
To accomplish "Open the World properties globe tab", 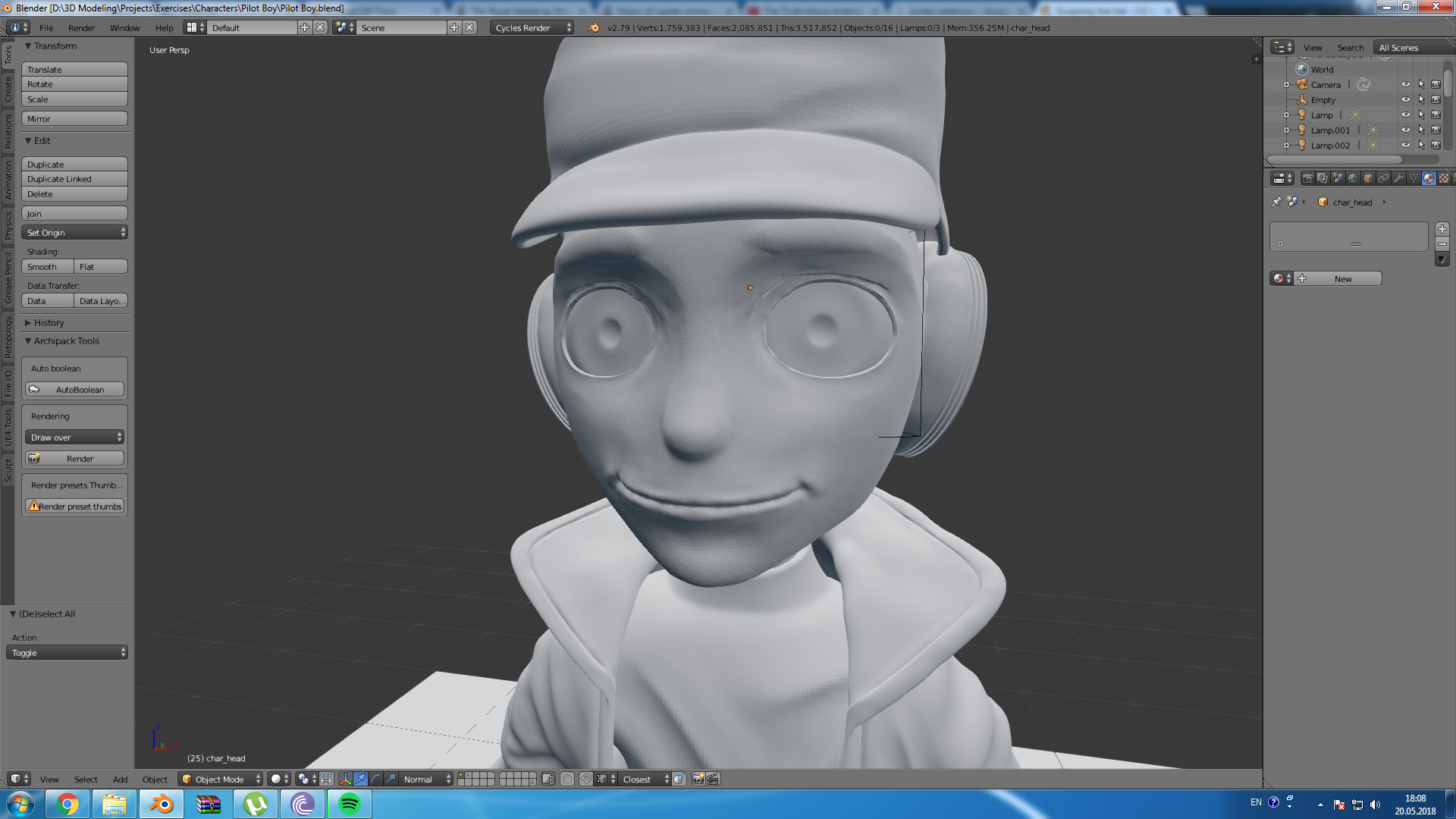I will 1353,178.
